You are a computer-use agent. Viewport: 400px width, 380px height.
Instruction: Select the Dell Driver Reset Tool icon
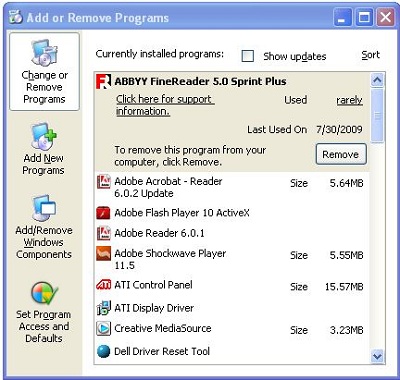pyautogui.click(x=103, y=351)
